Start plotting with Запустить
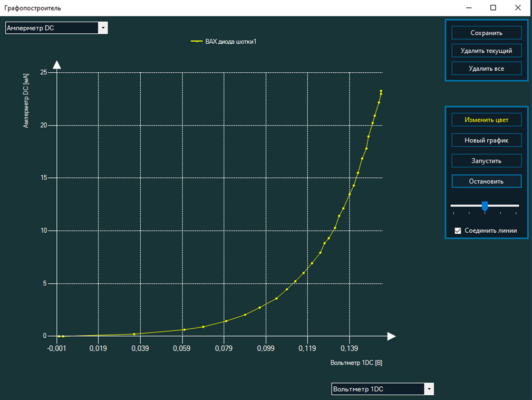This screenshot has height=400, width=532. click(486, 161)
